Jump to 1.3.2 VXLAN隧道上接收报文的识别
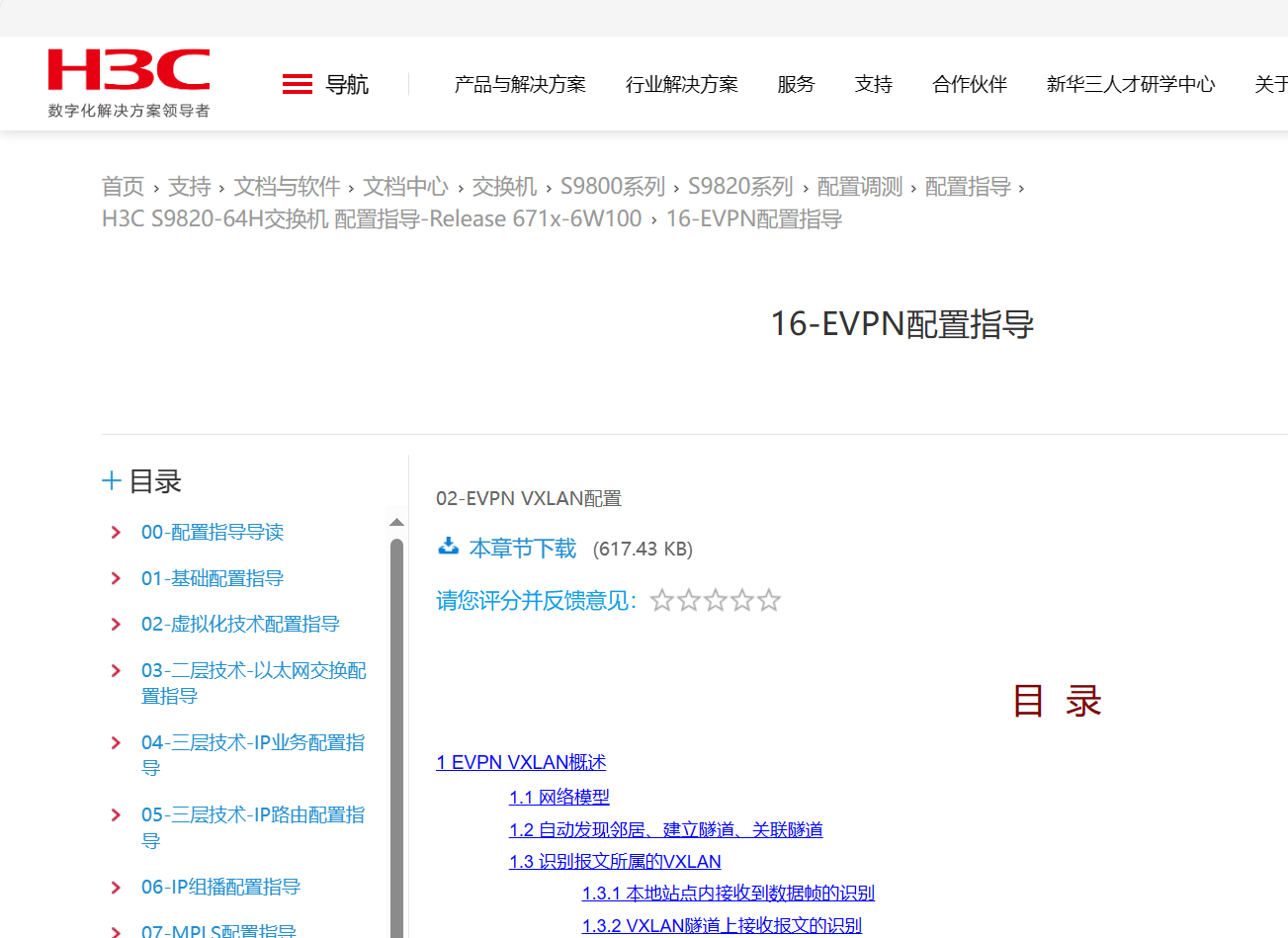This screenshot has width=1288, height=938. (722, 926)
